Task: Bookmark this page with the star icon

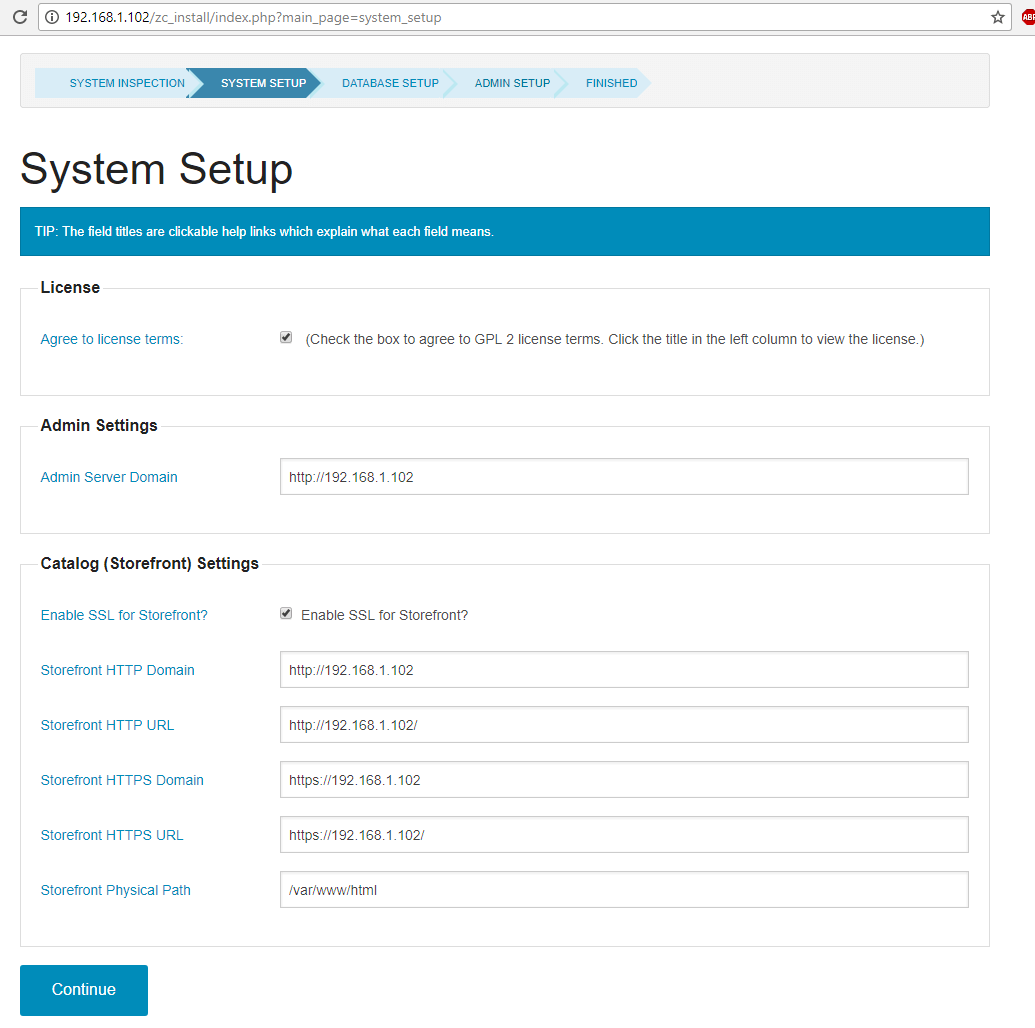Action: tap(997, 17)
